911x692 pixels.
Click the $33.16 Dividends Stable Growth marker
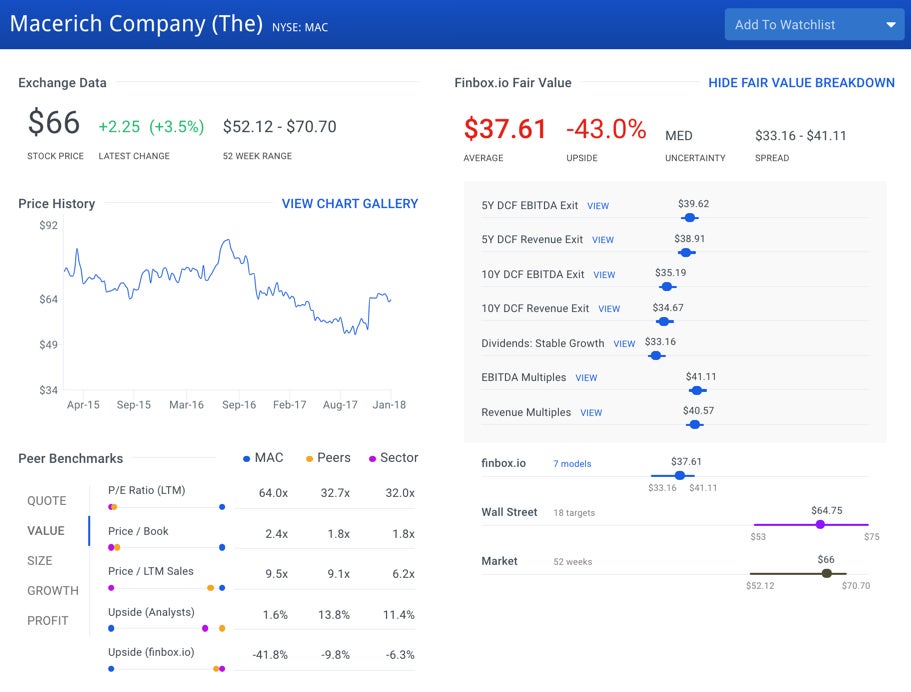tap(656, 356)
